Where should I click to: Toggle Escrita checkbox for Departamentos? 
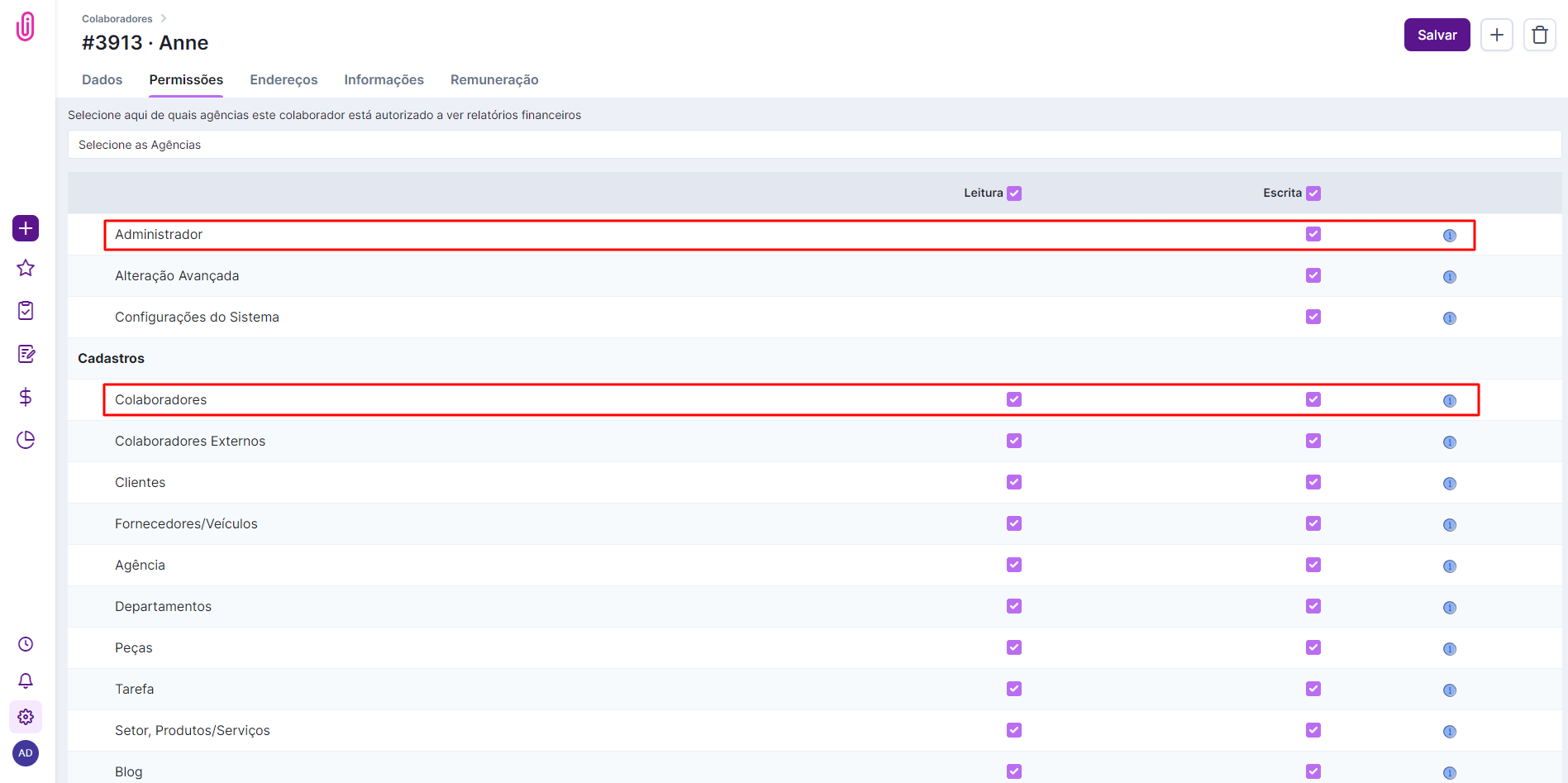click(x=1313, y=606)
